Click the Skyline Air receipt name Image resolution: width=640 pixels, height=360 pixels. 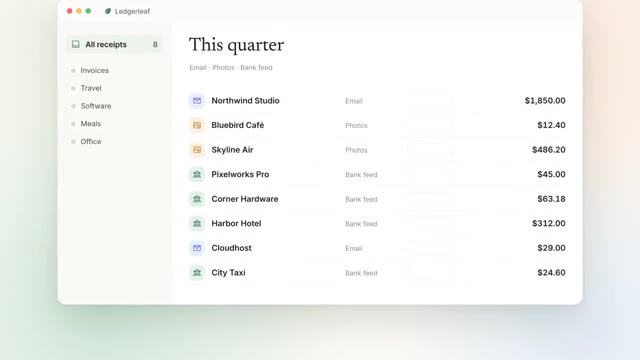232,150
